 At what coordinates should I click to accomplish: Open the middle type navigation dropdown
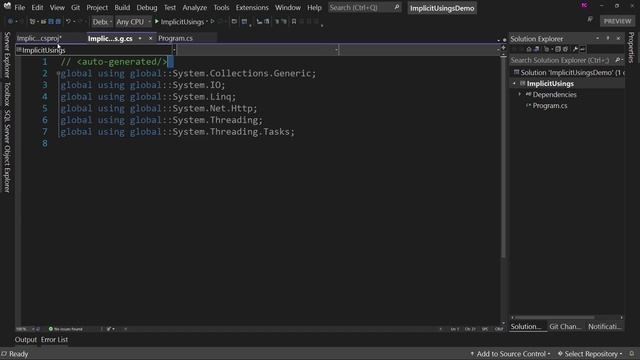point(258,50)
